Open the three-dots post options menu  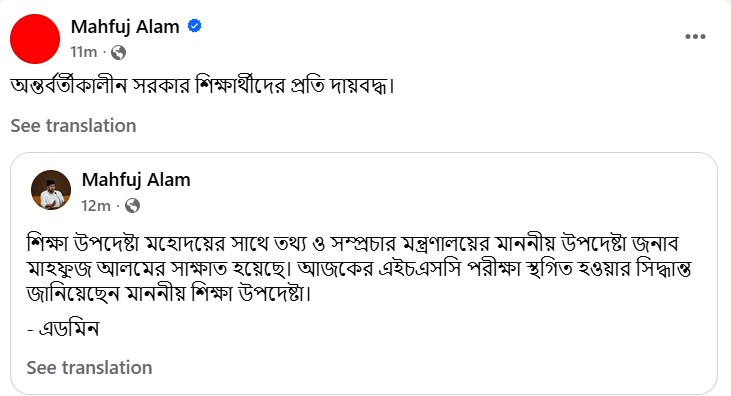[x=695, y=36]
